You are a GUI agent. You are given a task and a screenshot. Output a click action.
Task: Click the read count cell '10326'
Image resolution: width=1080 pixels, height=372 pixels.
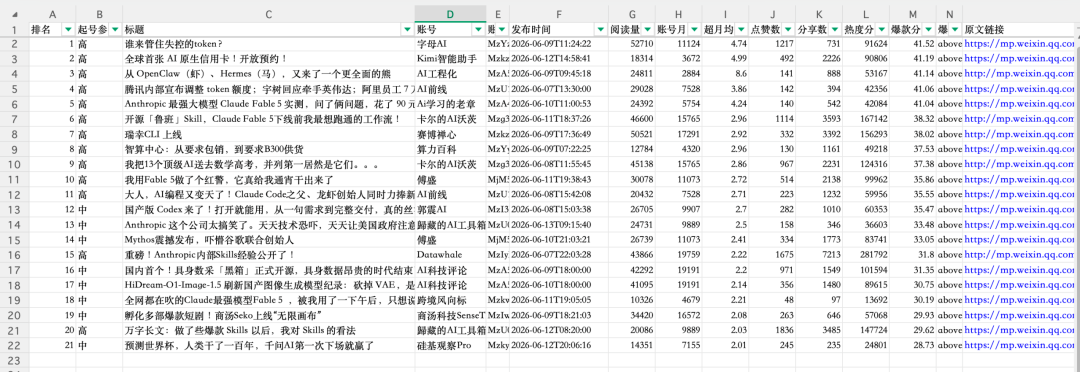pos(632,300)
